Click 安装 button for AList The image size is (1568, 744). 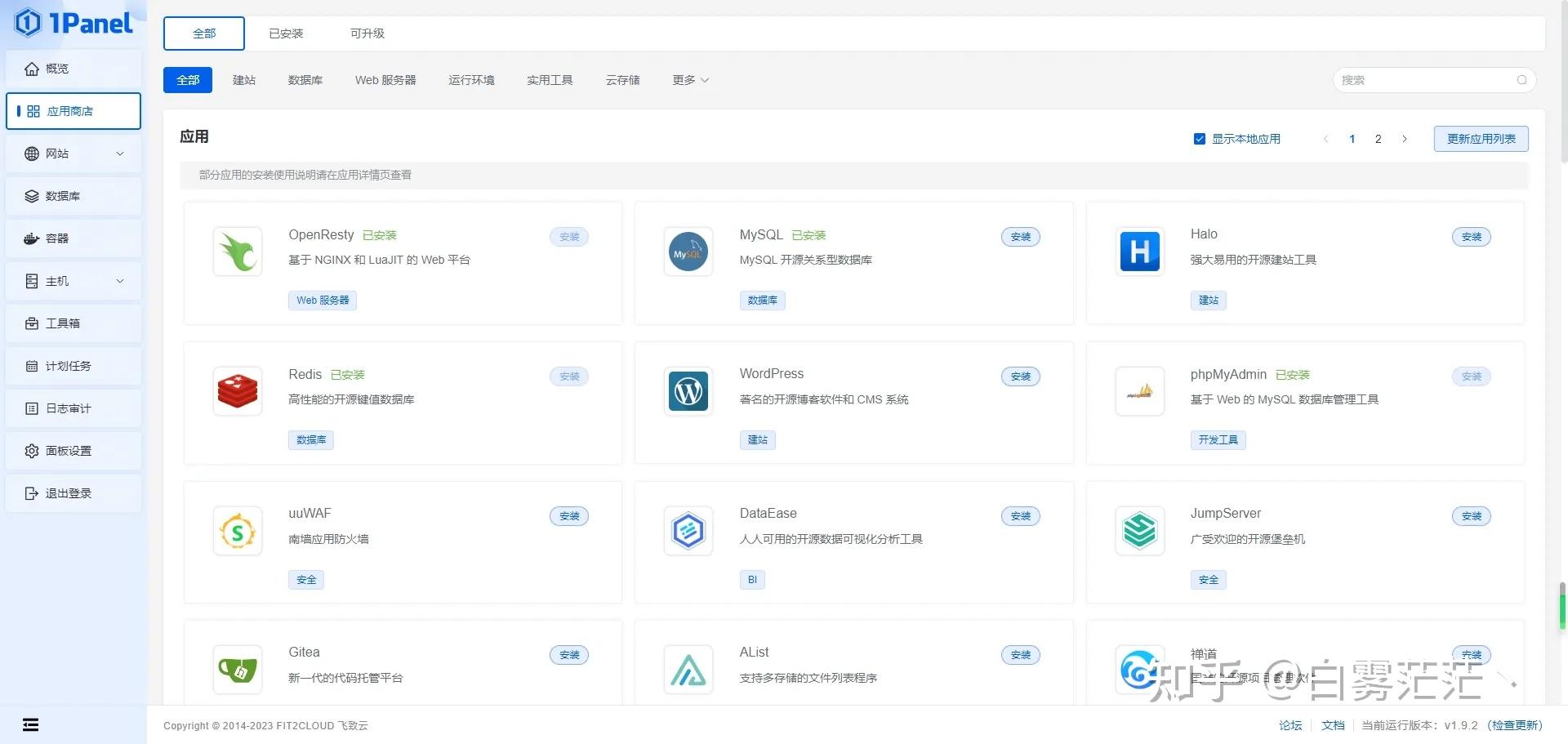click(x=1021, y=655)
